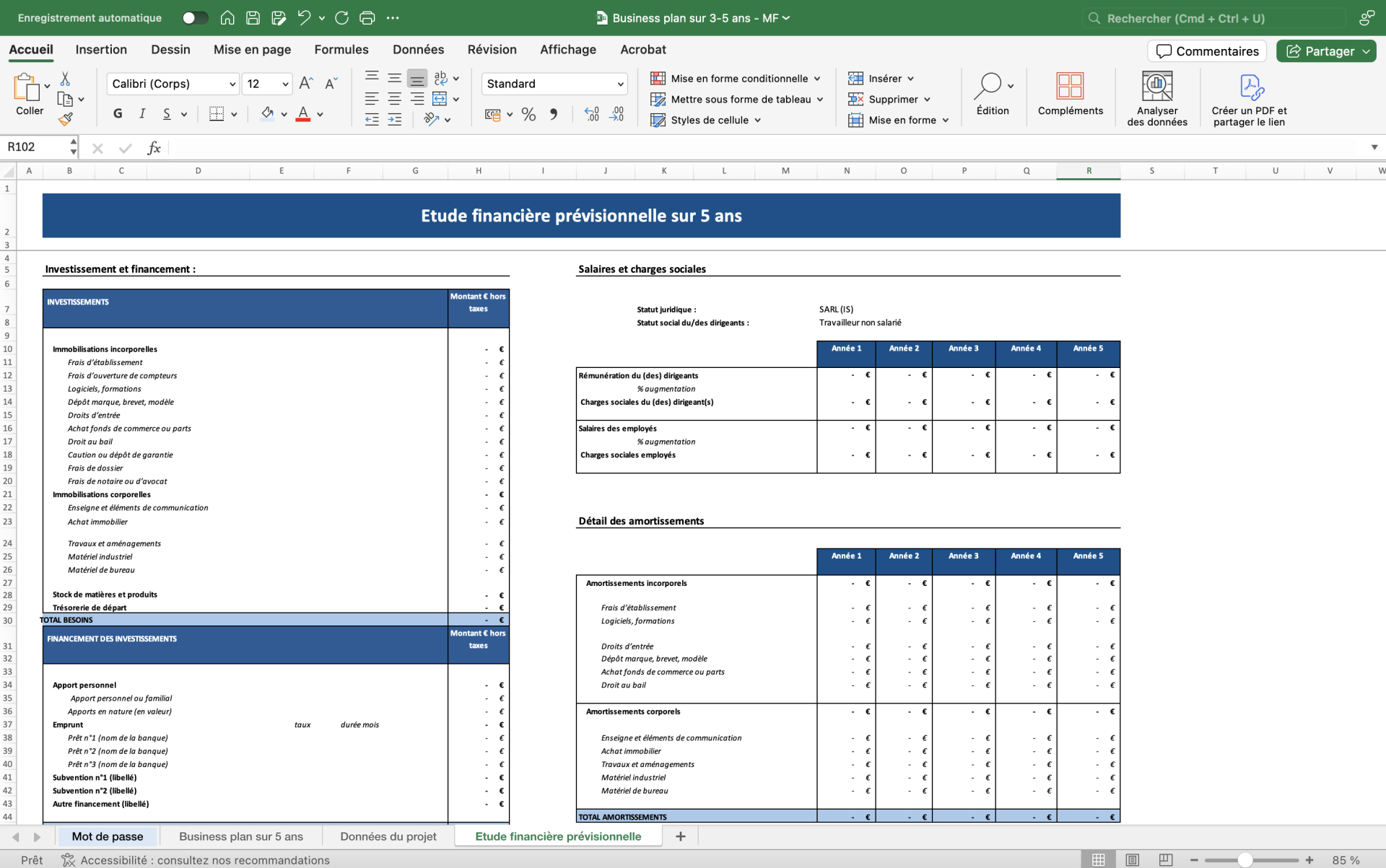
Task: Click the Paste clipboard icon
Action: coord(26,87)
